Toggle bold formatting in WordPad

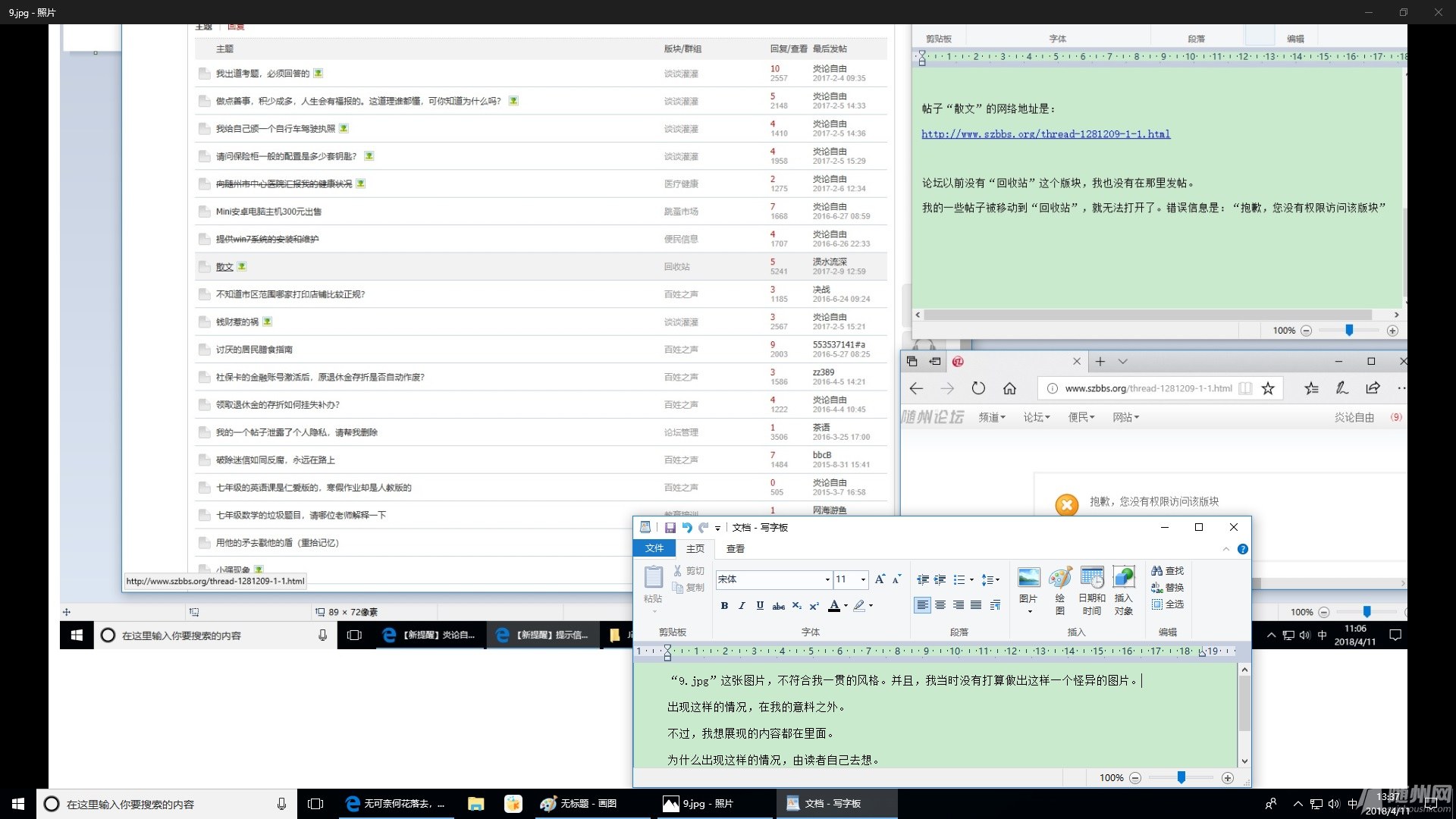click(x=724, y=605)
